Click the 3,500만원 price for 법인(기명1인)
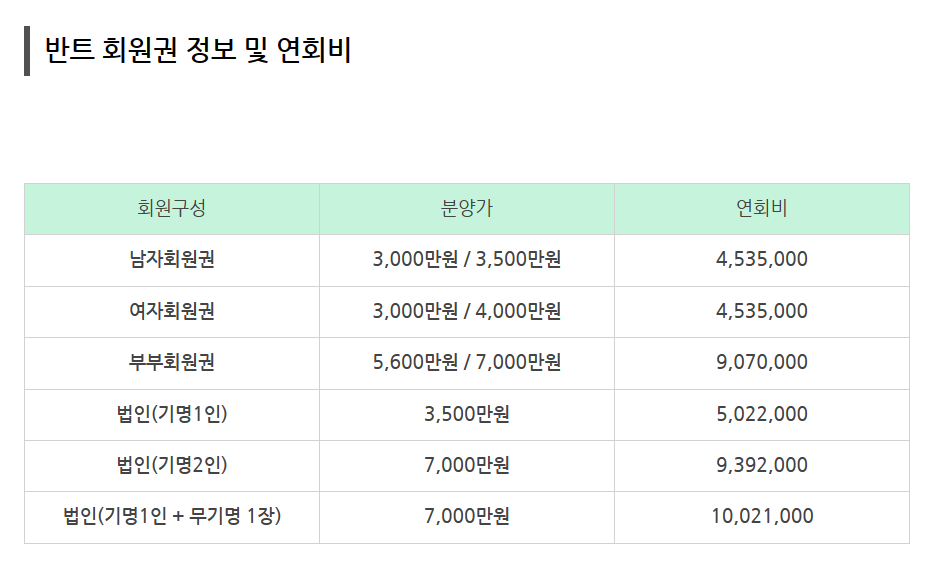937x571 pixels. [467, 414]
